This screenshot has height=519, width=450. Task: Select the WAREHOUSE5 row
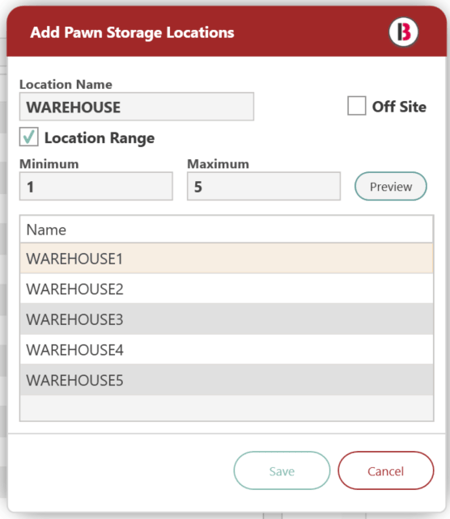pos(226,380)
